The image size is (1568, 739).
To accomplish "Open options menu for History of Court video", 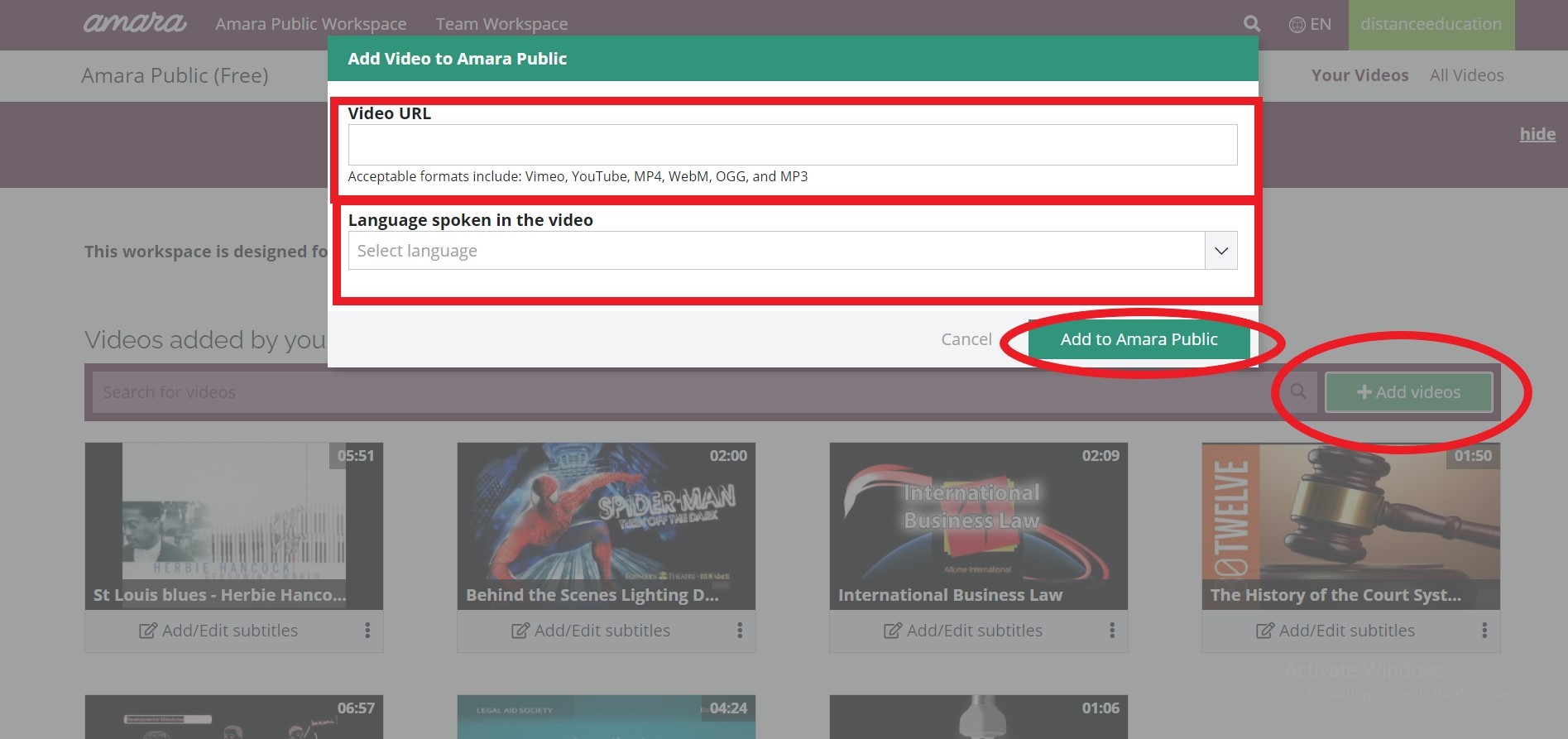I will 1484,631.
